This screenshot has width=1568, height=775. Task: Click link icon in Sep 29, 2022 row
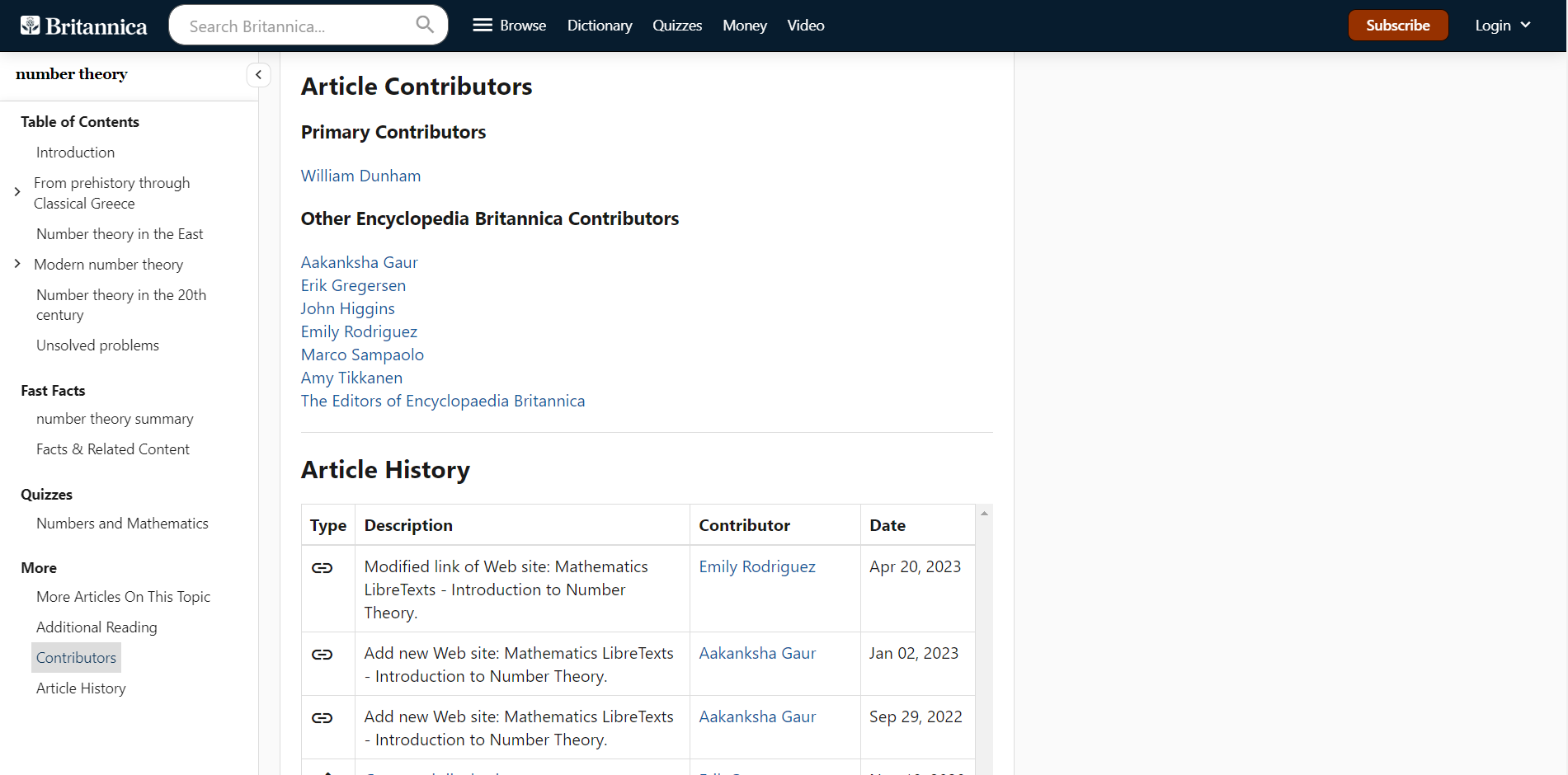pos(322,718)
